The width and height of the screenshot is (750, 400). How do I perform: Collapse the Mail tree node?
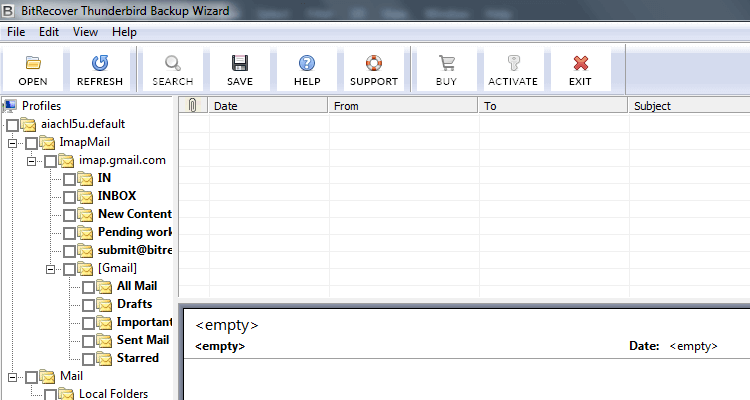(12, 378)
